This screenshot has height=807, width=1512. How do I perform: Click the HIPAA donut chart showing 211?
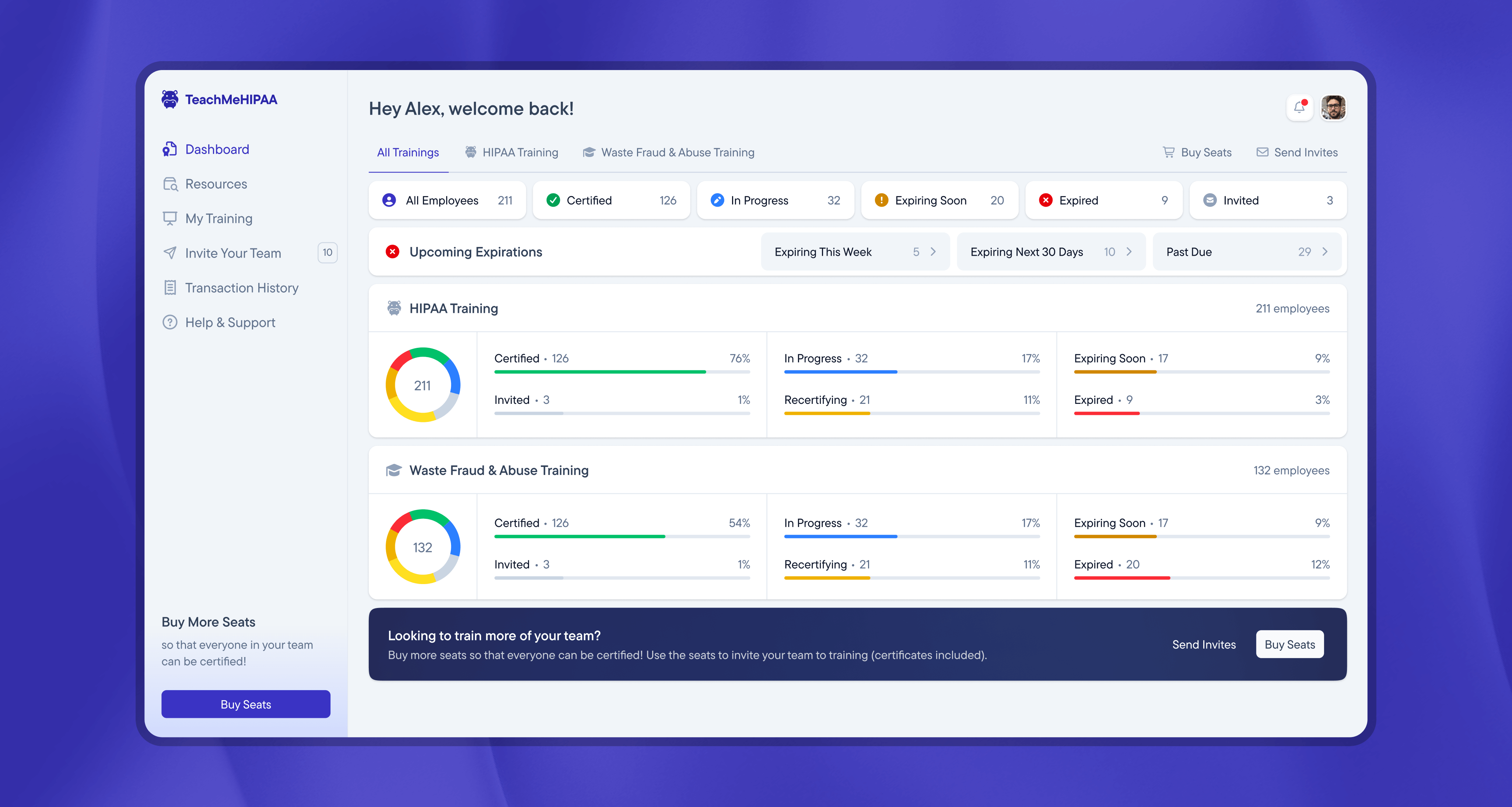[423, 385]
